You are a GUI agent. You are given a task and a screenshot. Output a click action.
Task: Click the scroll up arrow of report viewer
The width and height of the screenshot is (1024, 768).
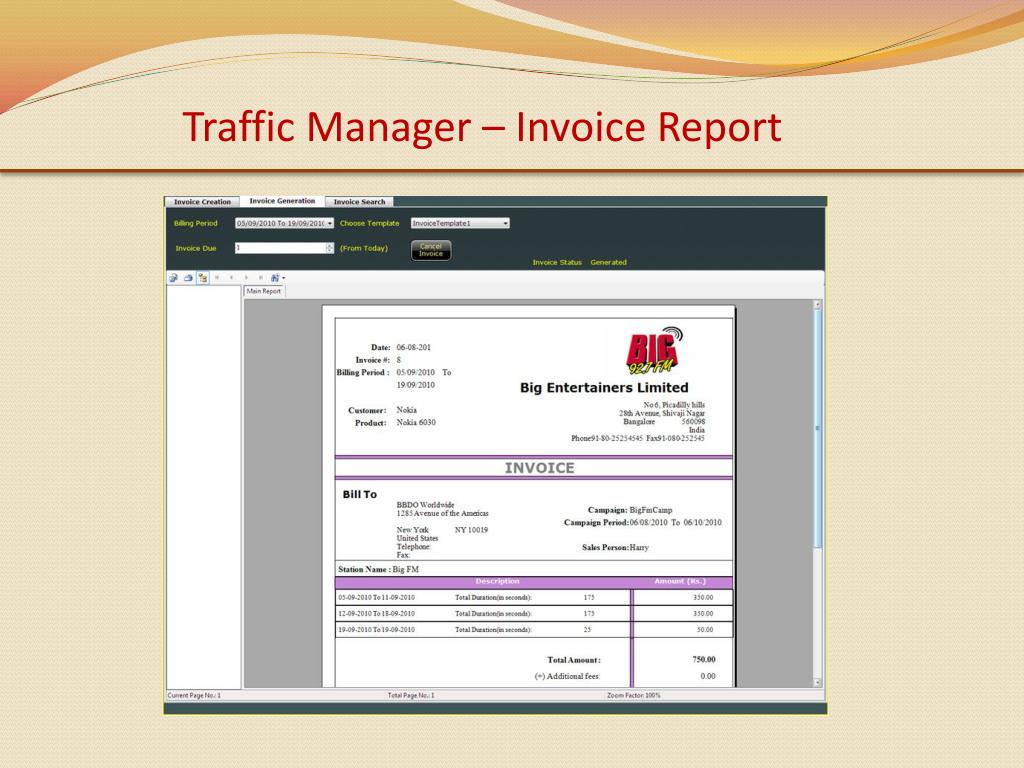click(x=817, y=305)
